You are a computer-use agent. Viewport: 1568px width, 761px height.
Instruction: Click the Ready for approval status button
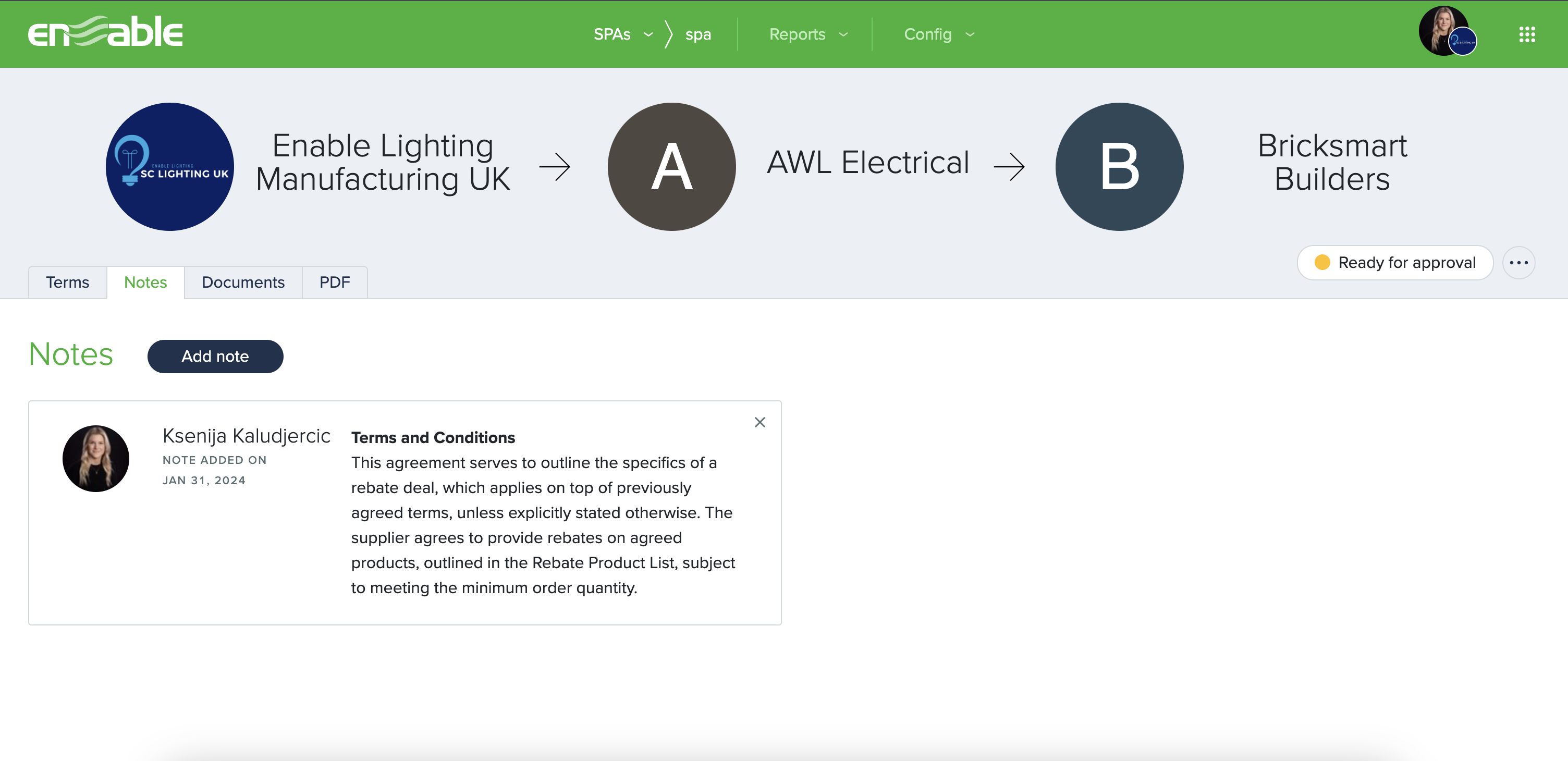[x=1394, y=263]
